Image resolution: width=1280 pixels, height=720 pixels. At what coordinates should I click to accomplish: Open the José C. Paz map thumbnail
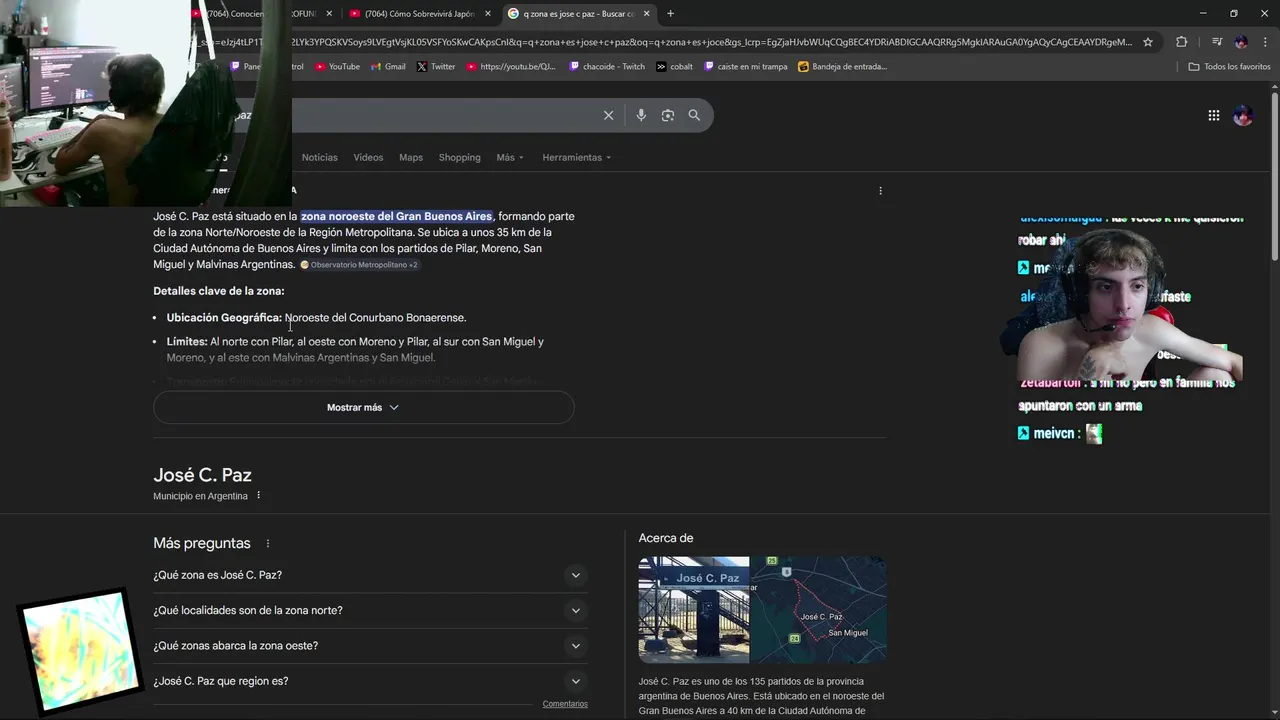tap(819, 610)
